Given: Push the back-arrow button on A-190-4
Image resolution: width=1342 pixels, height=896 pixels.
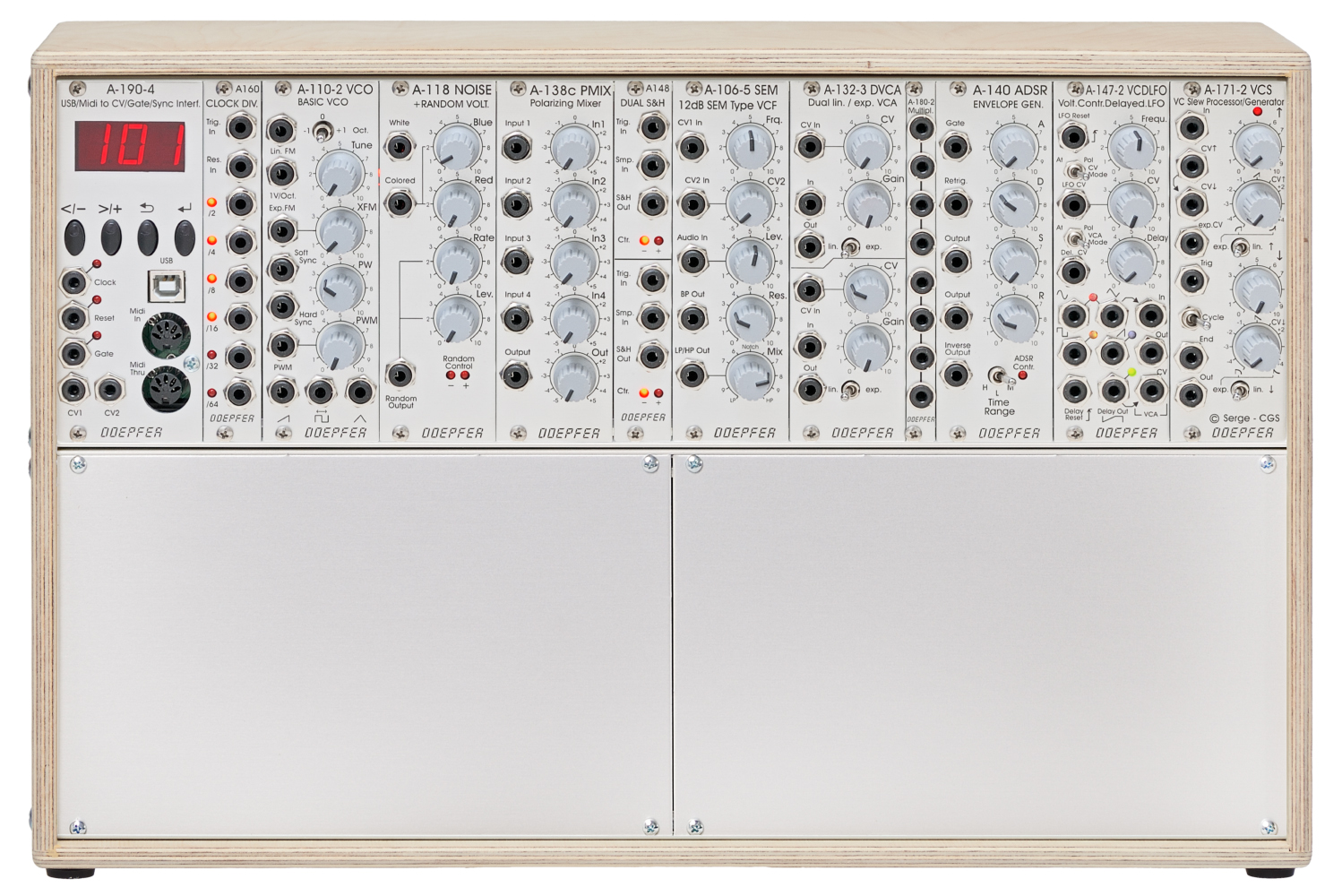Looking at the screenshot, I should tap(148, 237).
